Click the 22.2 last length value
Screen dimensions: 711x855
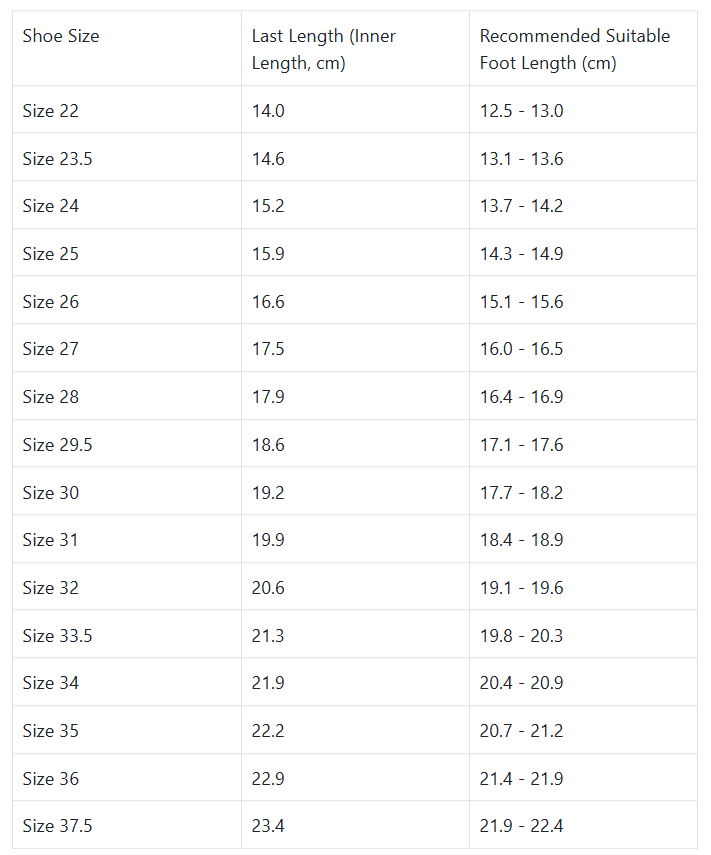pyautogui.click(x=268, y=731)
